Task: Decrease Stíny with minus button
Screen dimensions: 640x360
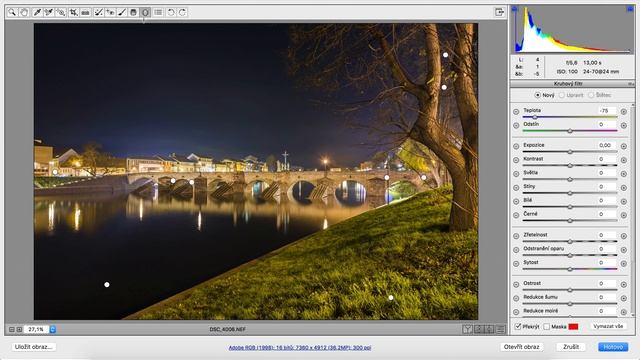Action: click(x=516, y=188)
